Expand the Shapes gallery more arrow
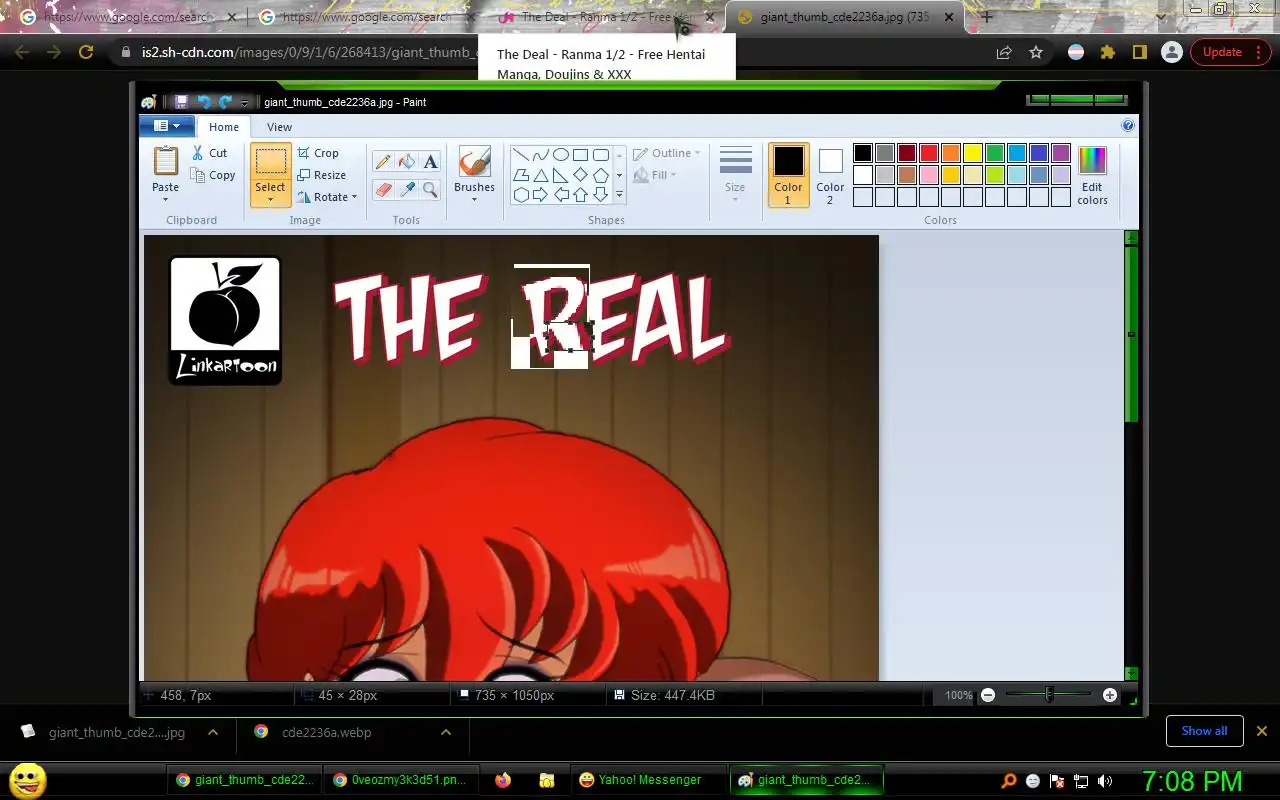The image size is (1280, 800). pyautogui.click(x=619, y=195)
